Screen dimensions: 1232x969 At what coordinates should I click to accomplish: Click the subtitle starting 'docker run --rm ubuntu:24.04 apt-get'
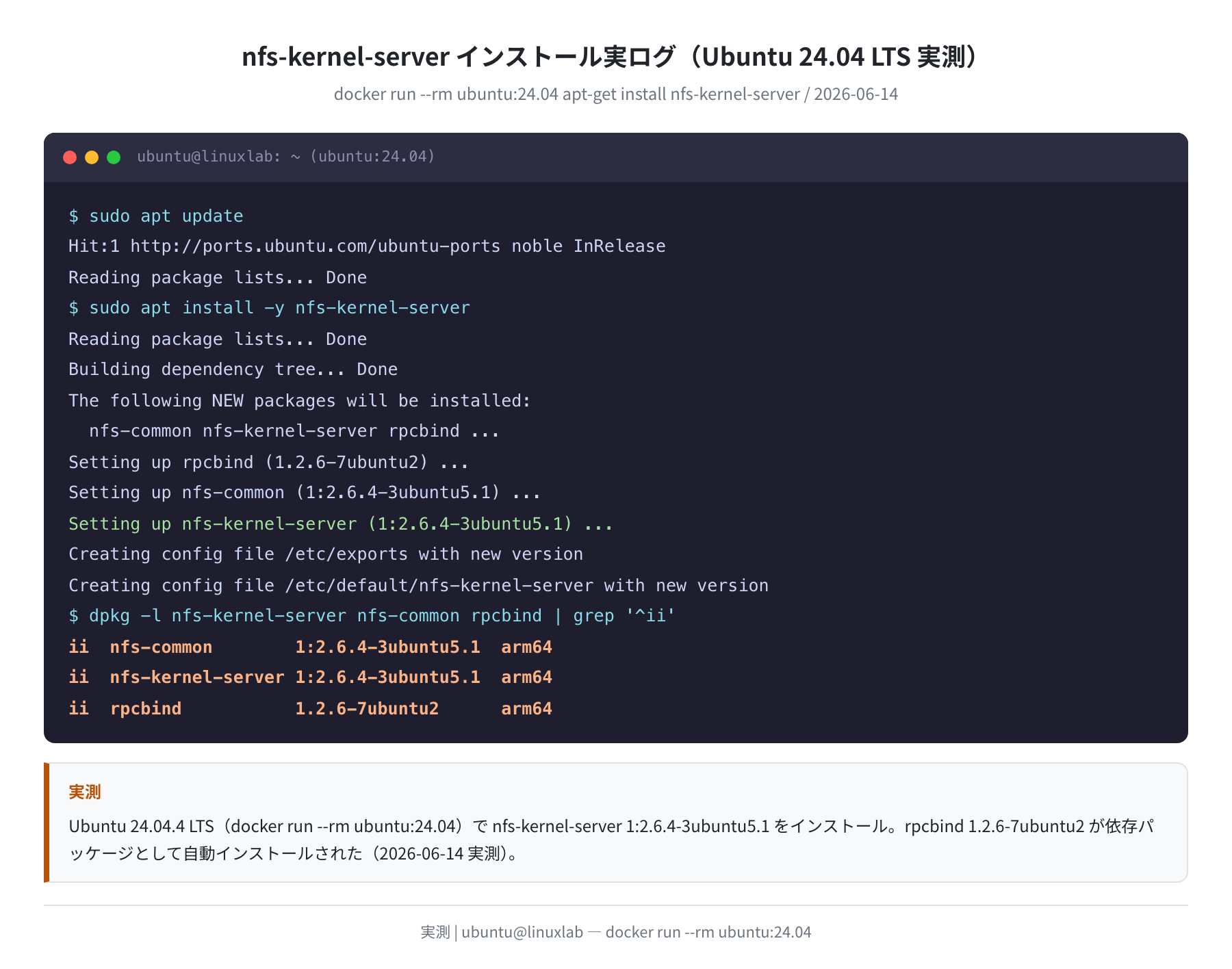coord(616,94)
